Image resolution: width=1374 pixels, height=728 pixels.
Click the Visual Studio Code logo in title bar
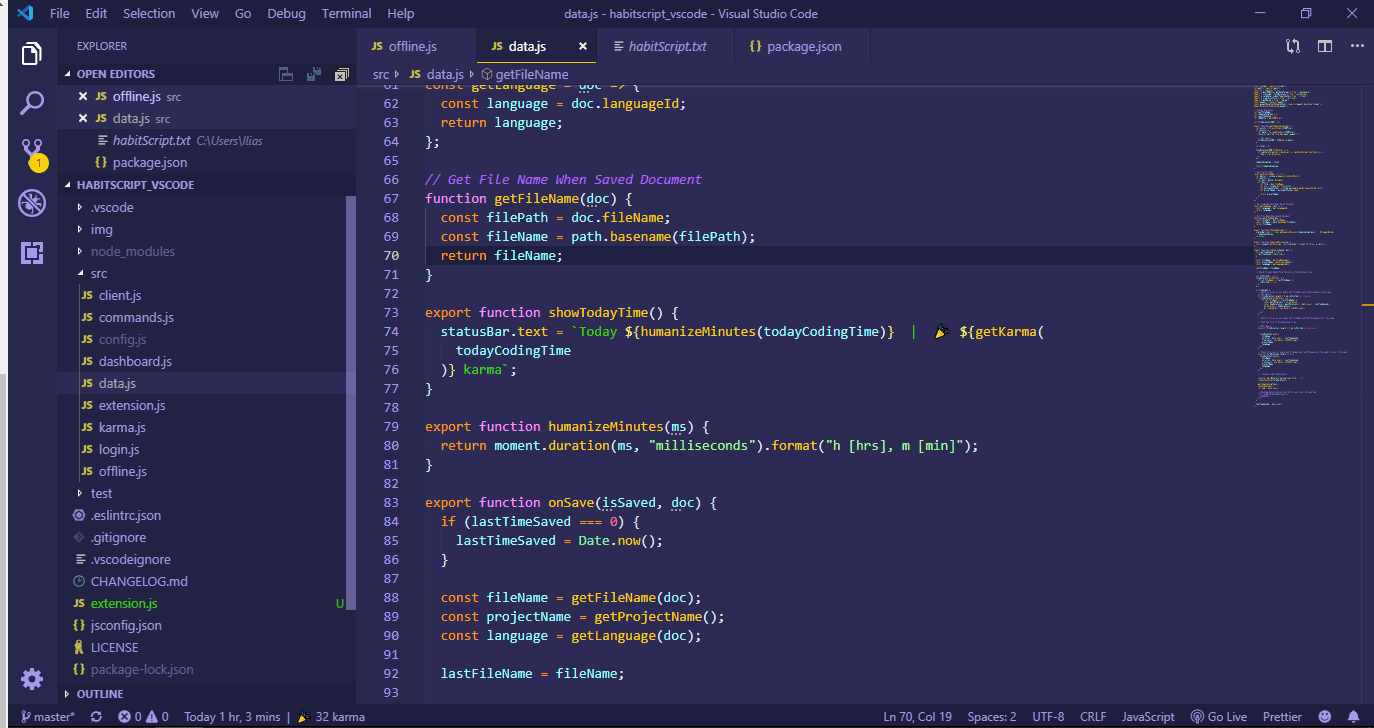click(24, 14)
